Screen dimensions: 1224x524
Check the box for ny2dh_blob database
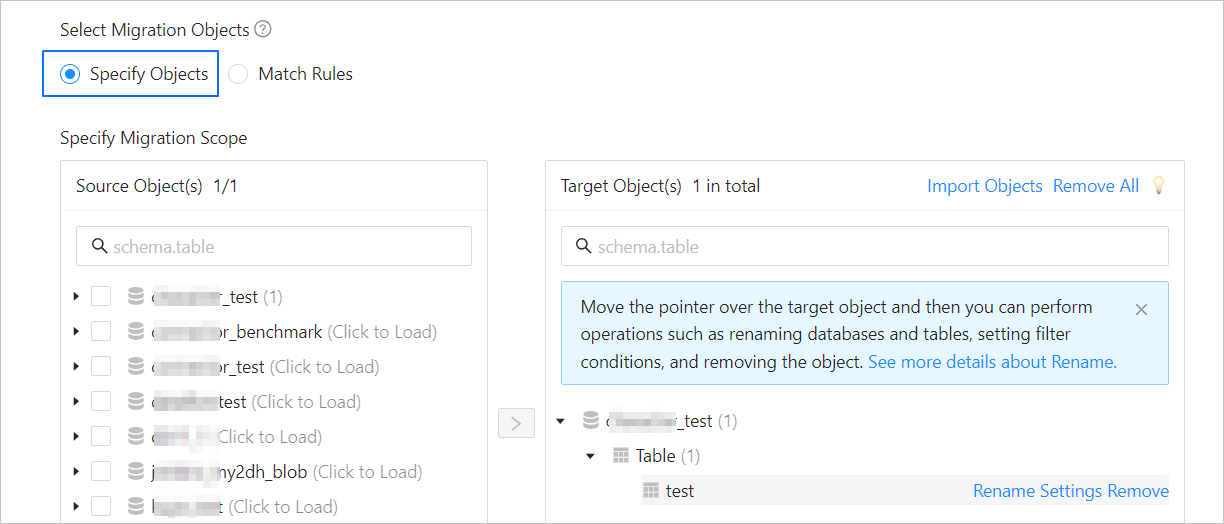pyautogui.click(x=101, y=472)
